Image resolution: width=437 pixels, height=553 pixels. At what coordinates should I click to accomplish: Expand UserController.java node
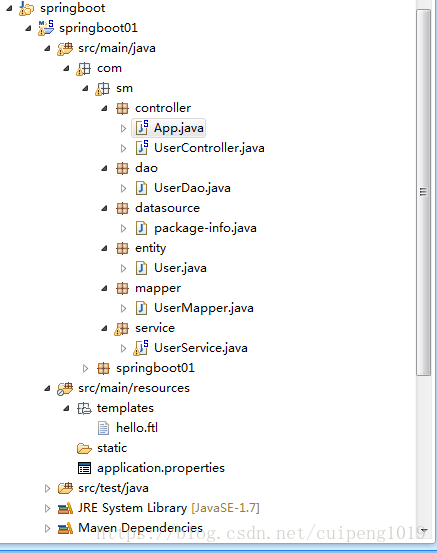point(123,148)
